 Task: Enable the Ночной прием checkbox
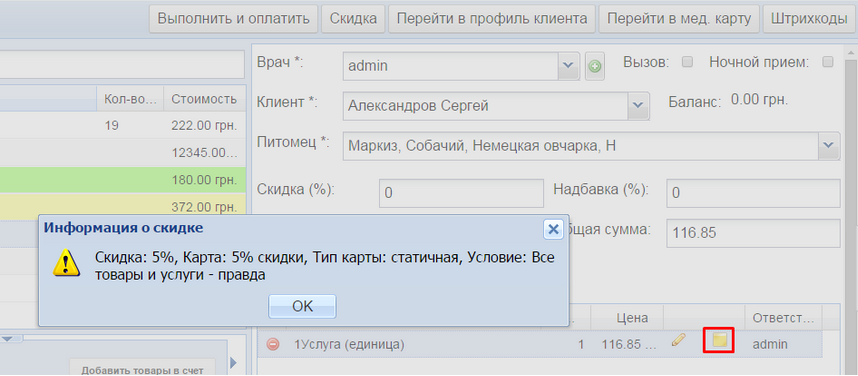click(x=827, y=62)
